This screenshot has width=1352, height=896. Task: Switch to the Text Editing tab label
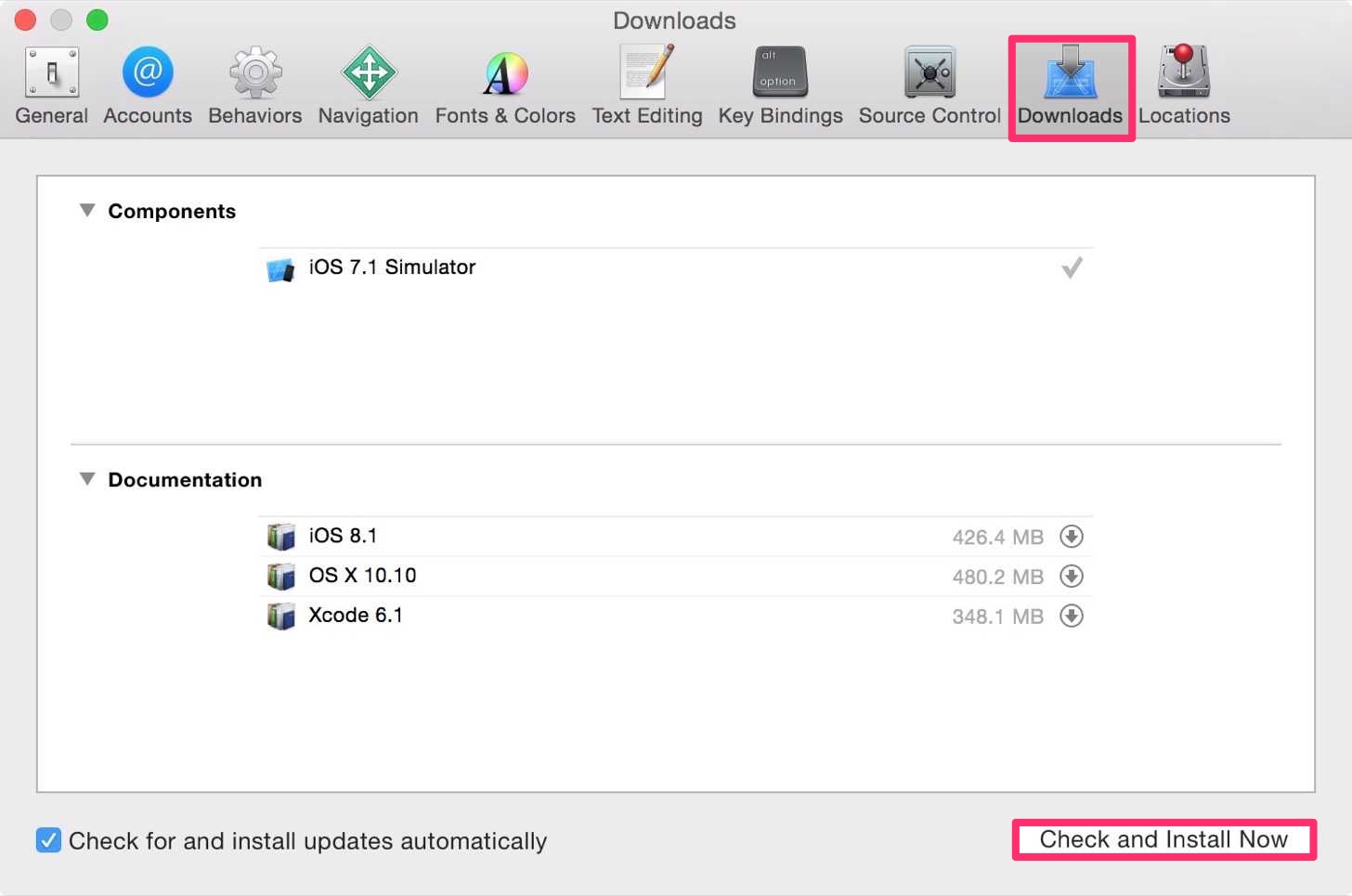[x=647, y=116]
